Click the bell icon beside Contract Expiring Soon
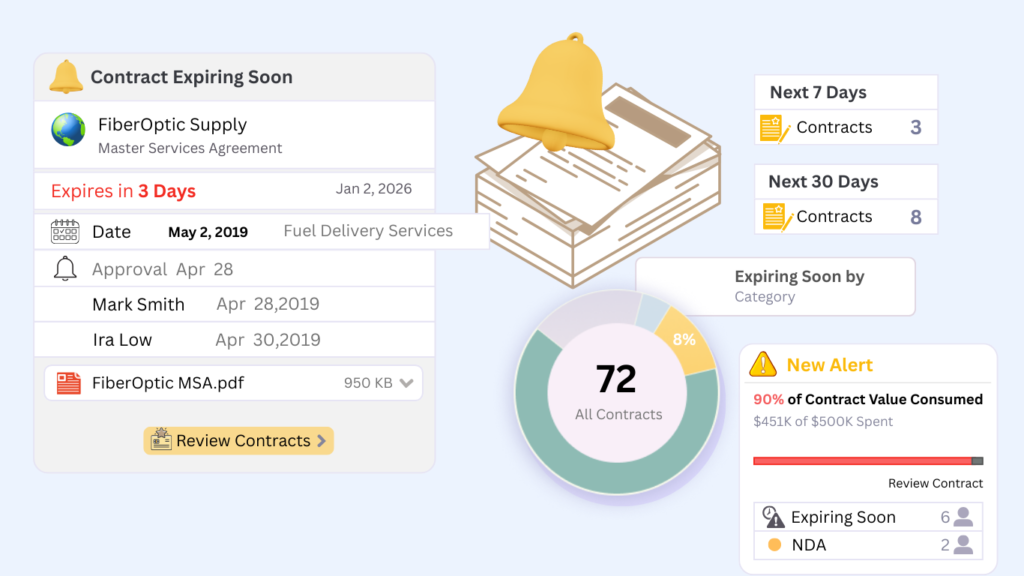Viewport: 1024px width, 576px height. (x=66, y=77)
